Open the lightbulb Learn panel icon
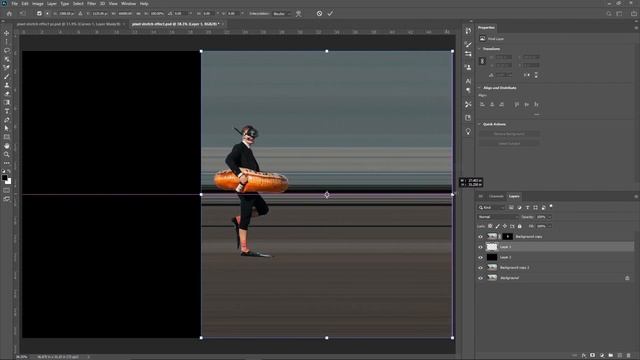Screen dimensions: 640x360 point(468,131)
